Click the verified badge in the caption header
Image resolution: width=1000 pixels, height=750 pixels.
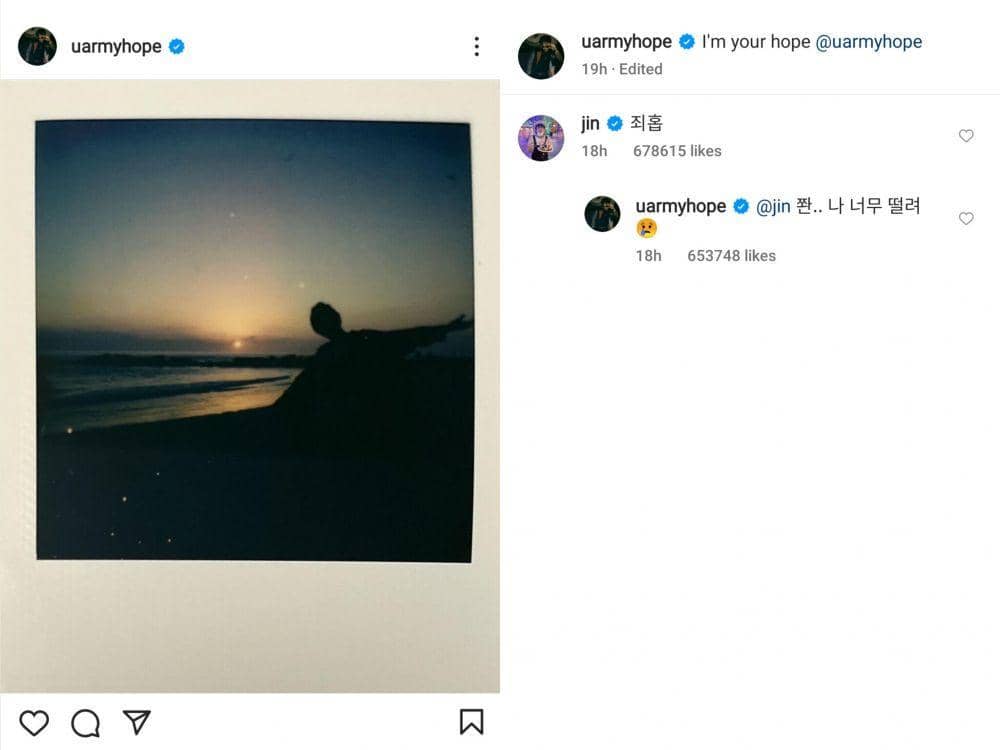pos(686,42)
